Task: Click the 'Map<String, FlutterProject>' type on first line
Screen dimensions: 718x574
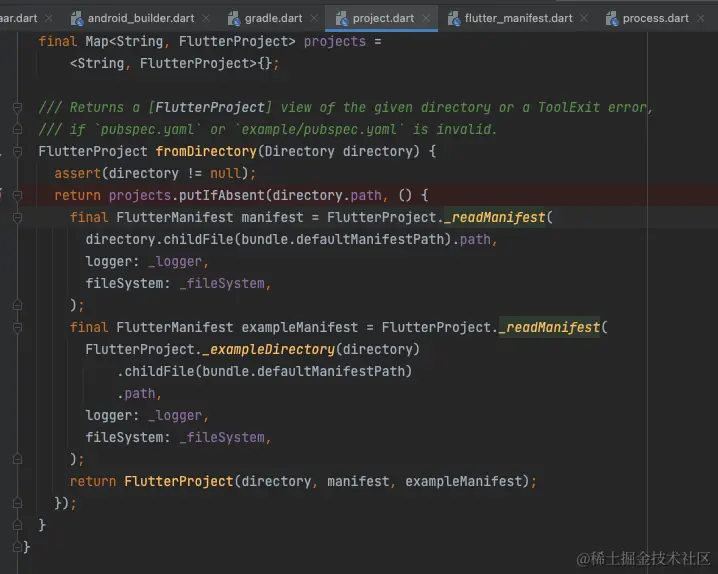Action: 190,42
